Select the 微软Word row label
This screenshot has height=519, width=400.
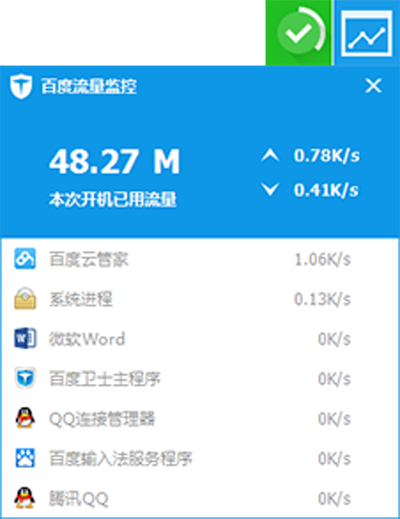click(87, 339)
